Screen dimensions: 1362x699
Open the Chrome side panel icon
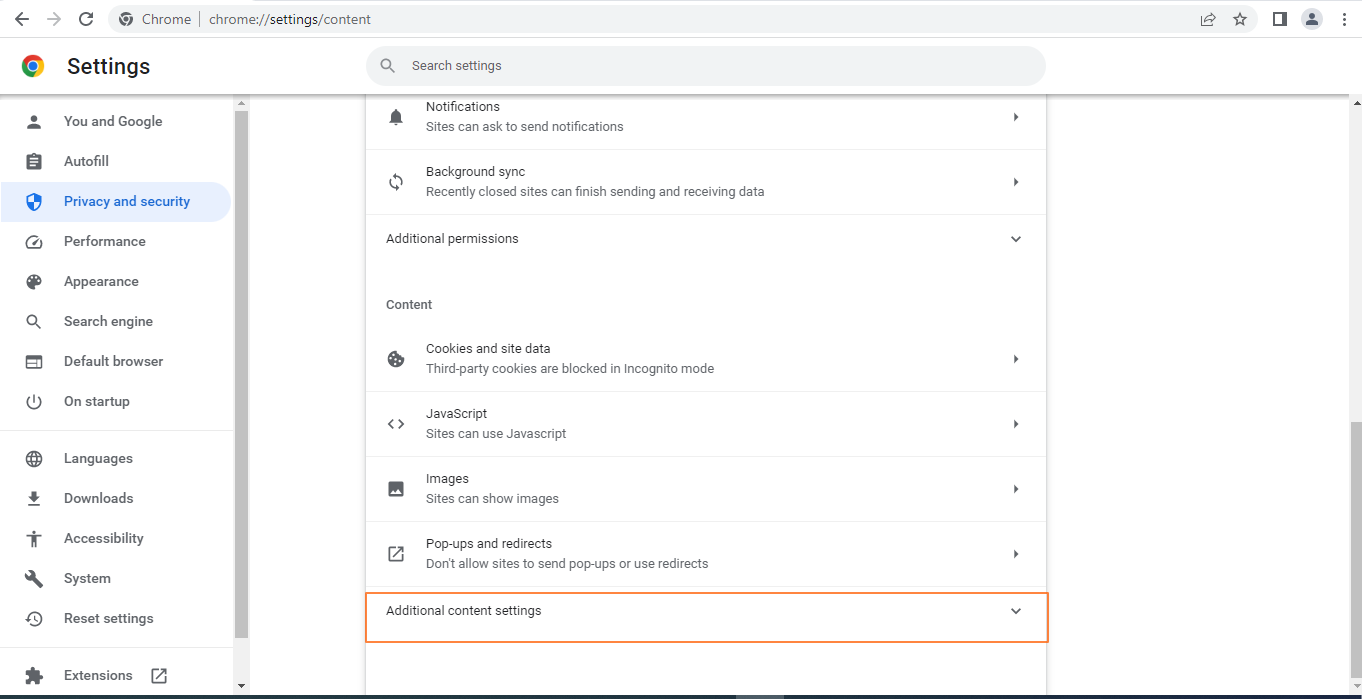pos(1279,19)
